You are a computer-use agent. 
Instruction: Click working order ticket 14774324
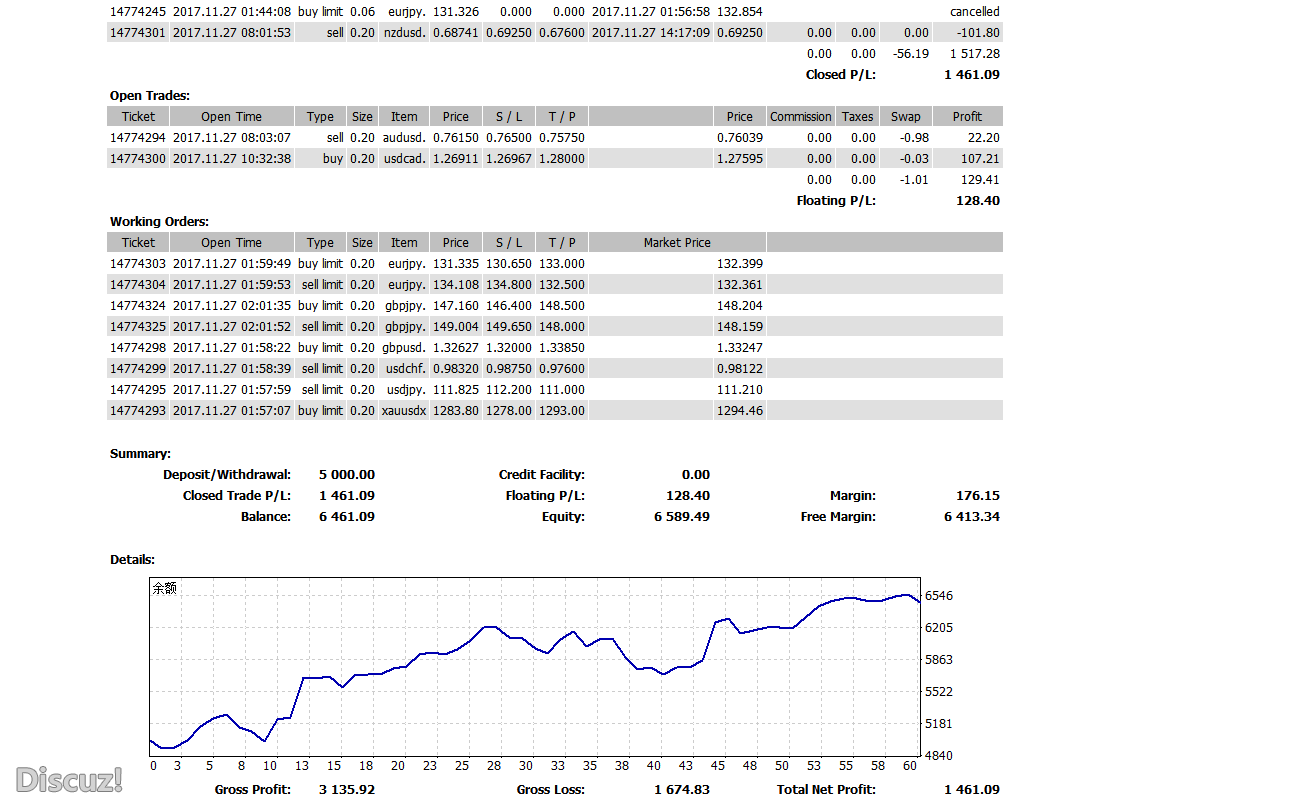(x=138, y=306)
